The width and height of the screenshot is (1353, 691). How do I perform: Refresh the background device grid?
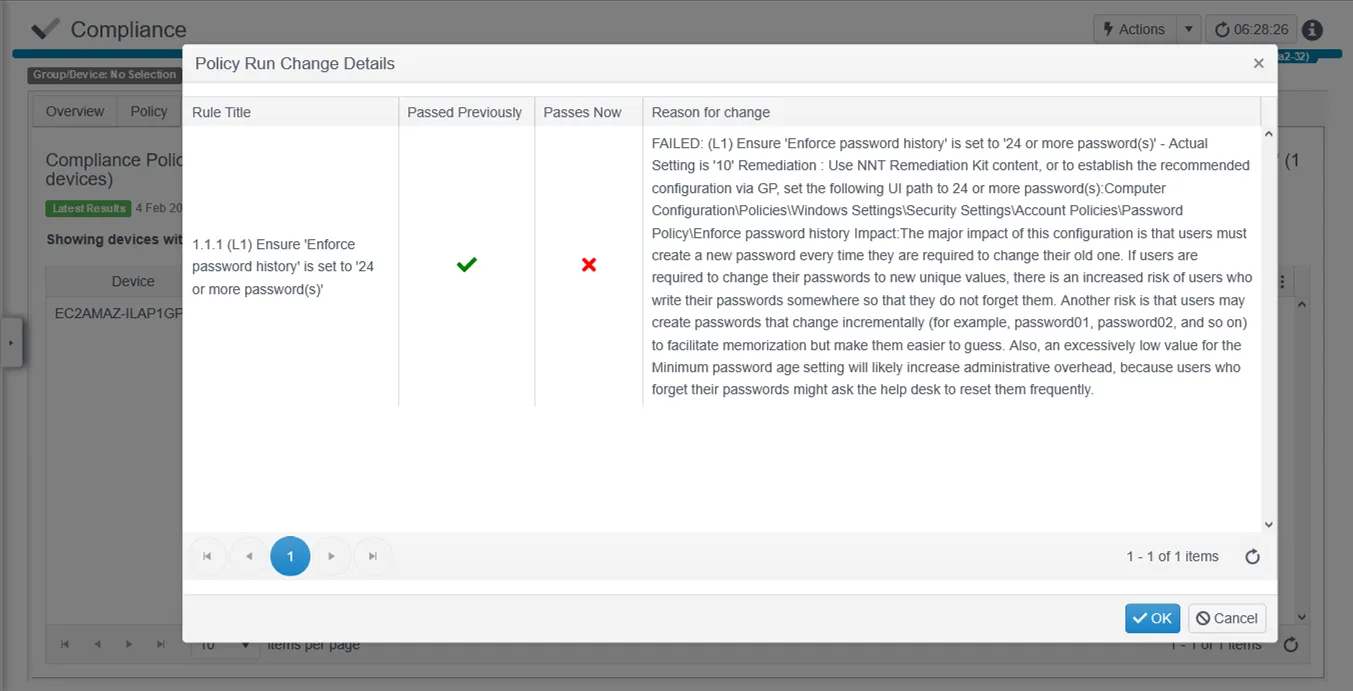(1291, 645)
